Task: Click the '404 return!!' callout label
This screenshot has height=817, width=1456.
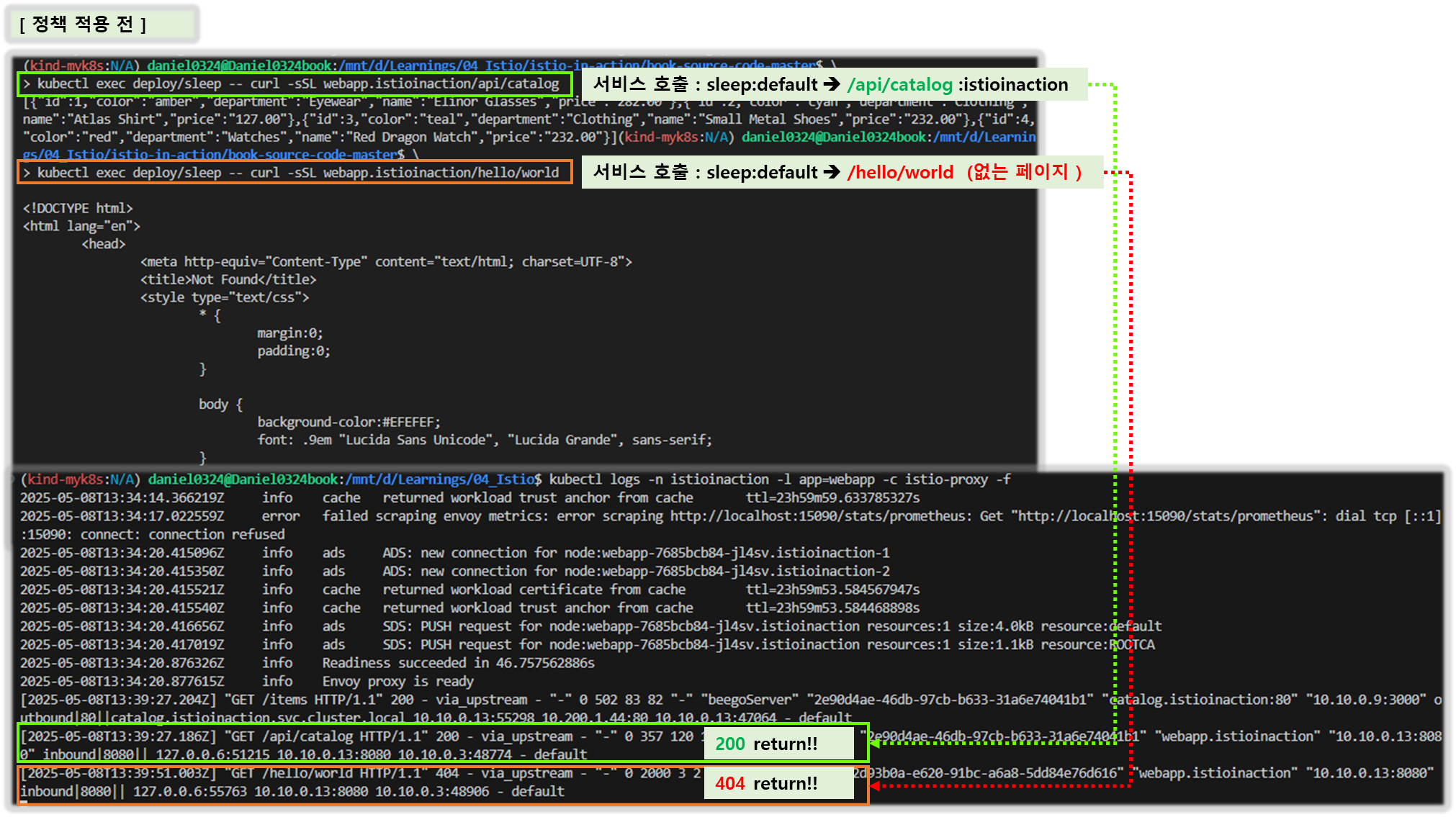Action: (766, 784)
